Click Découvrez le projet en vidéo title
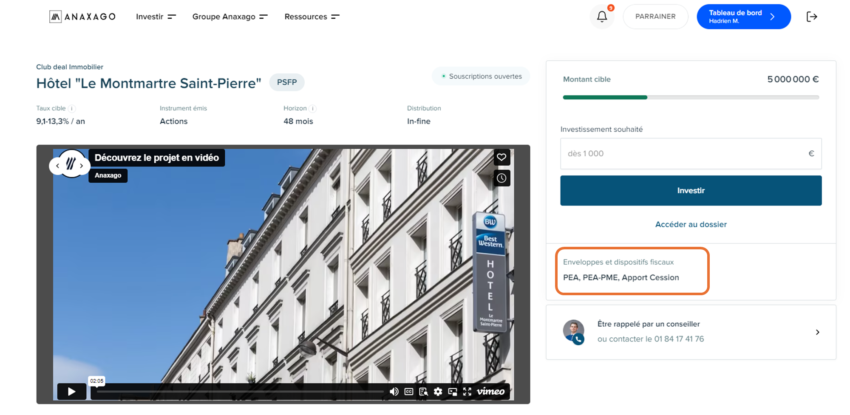 157,158
